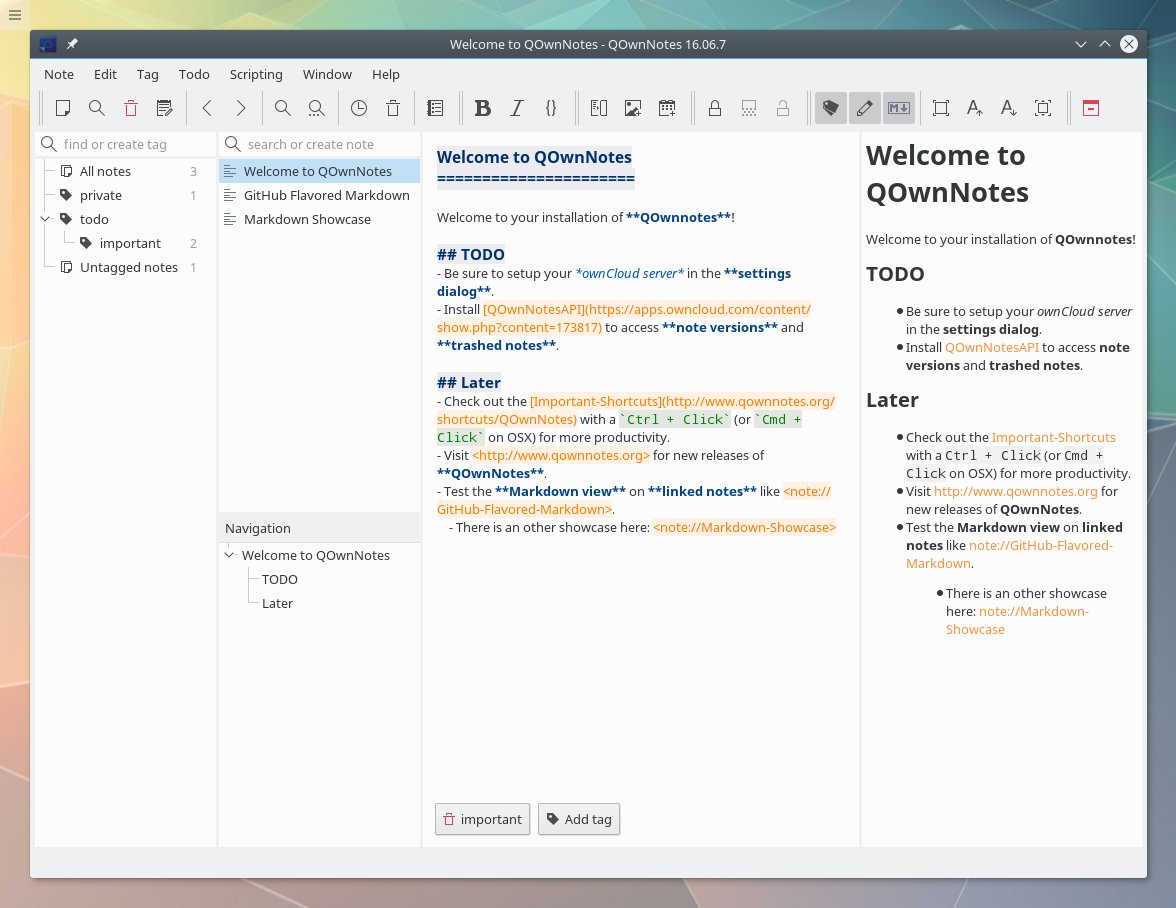Toggle the tag pane toolbar button

tap(830, 108)
